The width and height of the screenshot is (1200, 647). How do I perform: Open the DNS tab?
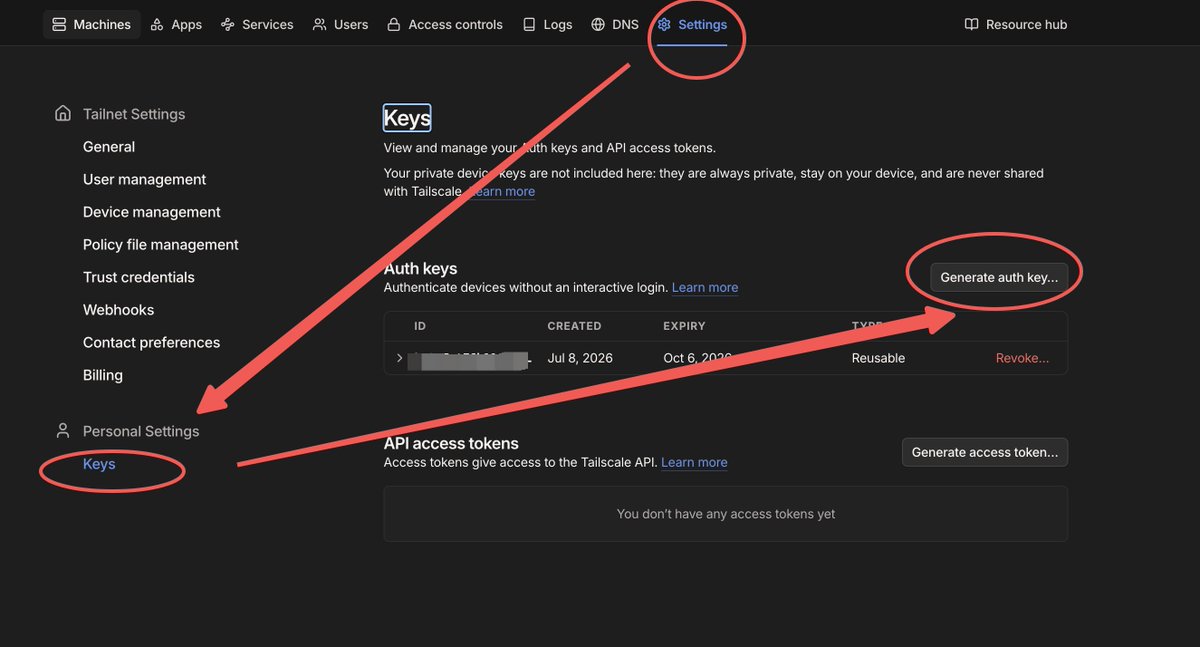(x=615, y=24)
